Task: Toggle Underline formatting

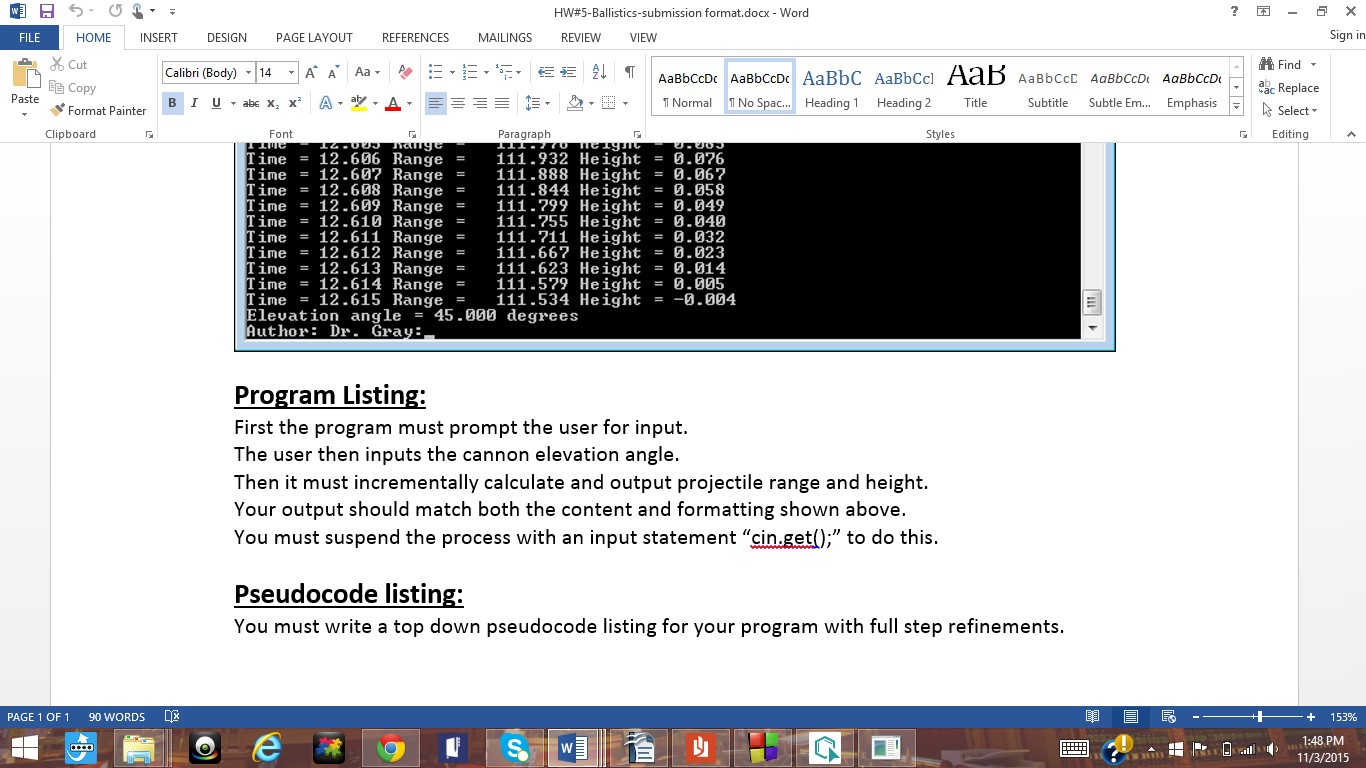Action: click(216, 103)
